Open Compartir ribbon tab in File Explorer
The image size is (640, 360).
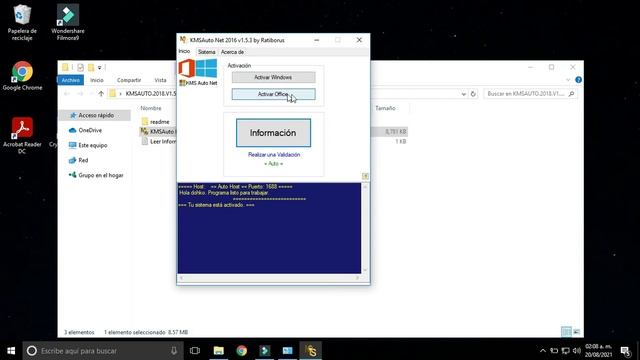point(129,80)
